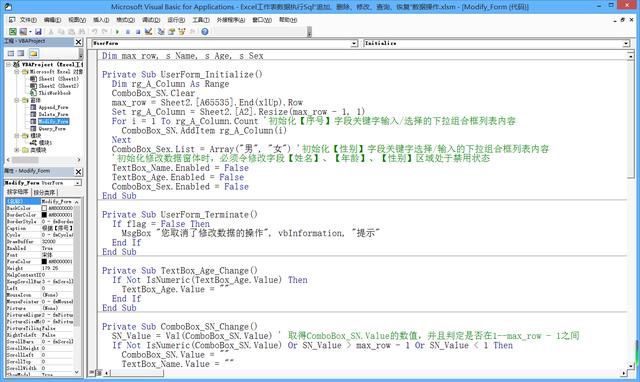The width and height of the screenshot is (640, 382).
Task: Click the Break pause icon
Action: (x=128, y=31)
